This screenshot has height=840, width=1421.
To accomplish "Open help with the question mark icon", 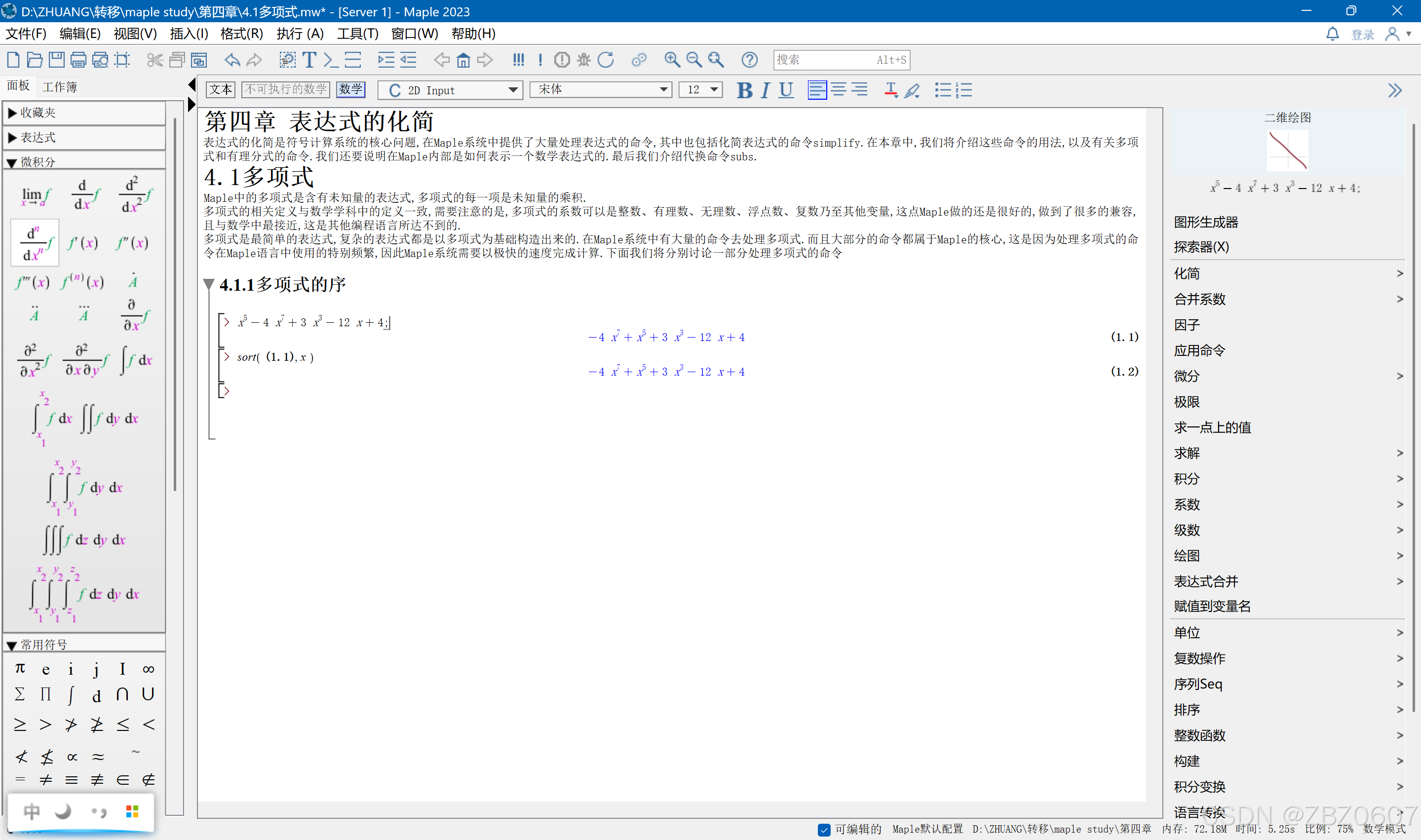I will coord(749,59).
